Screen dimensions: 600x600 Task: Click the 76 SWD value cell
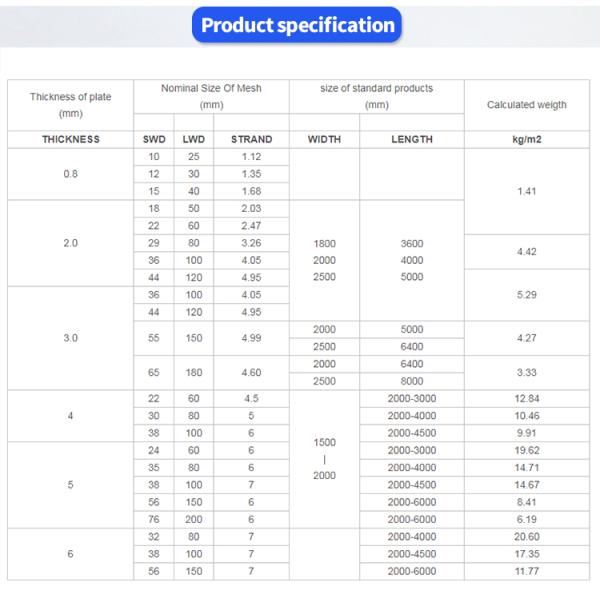(153, 520)
